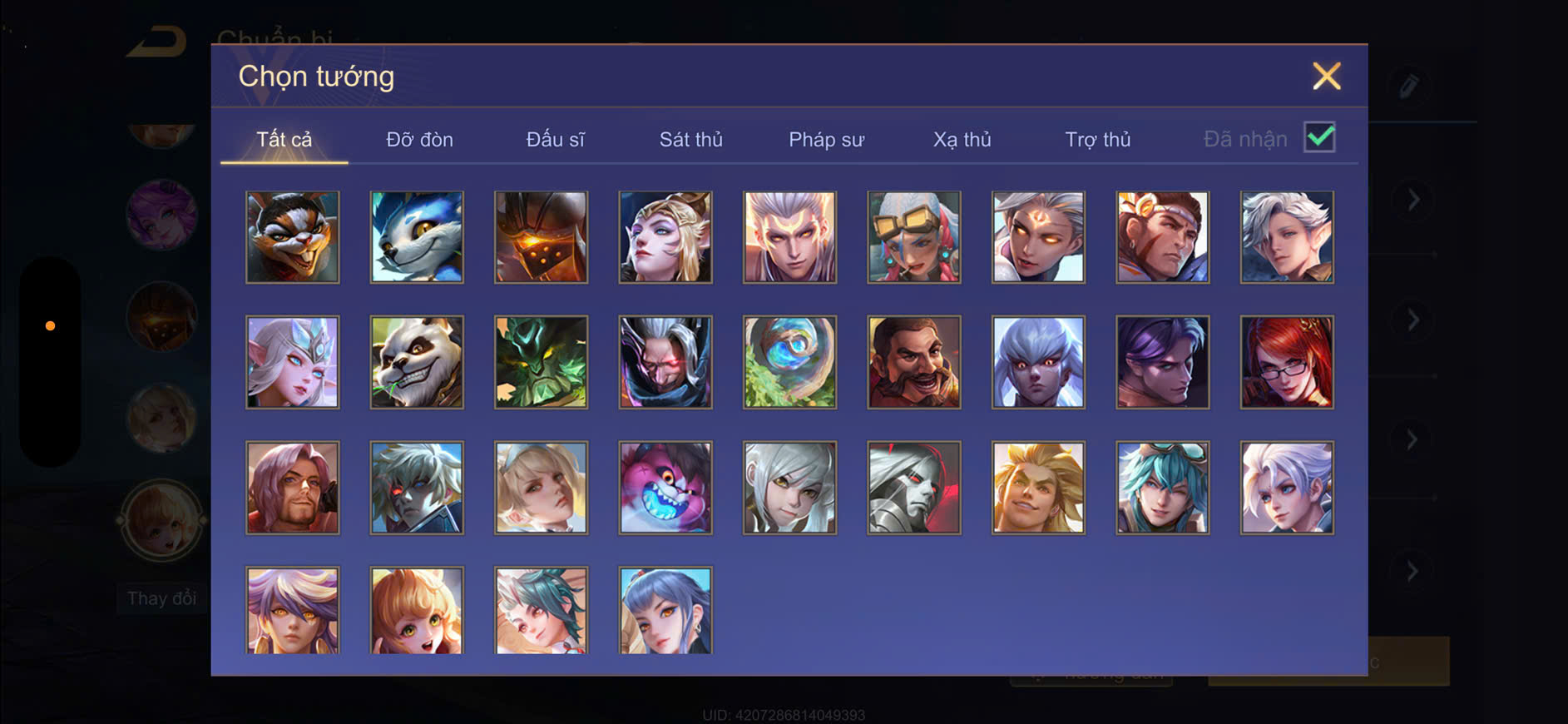Viewport: 1568px width, 724px height.
Task: Pick the blue fox hero portrait
Action: point(417,237)
